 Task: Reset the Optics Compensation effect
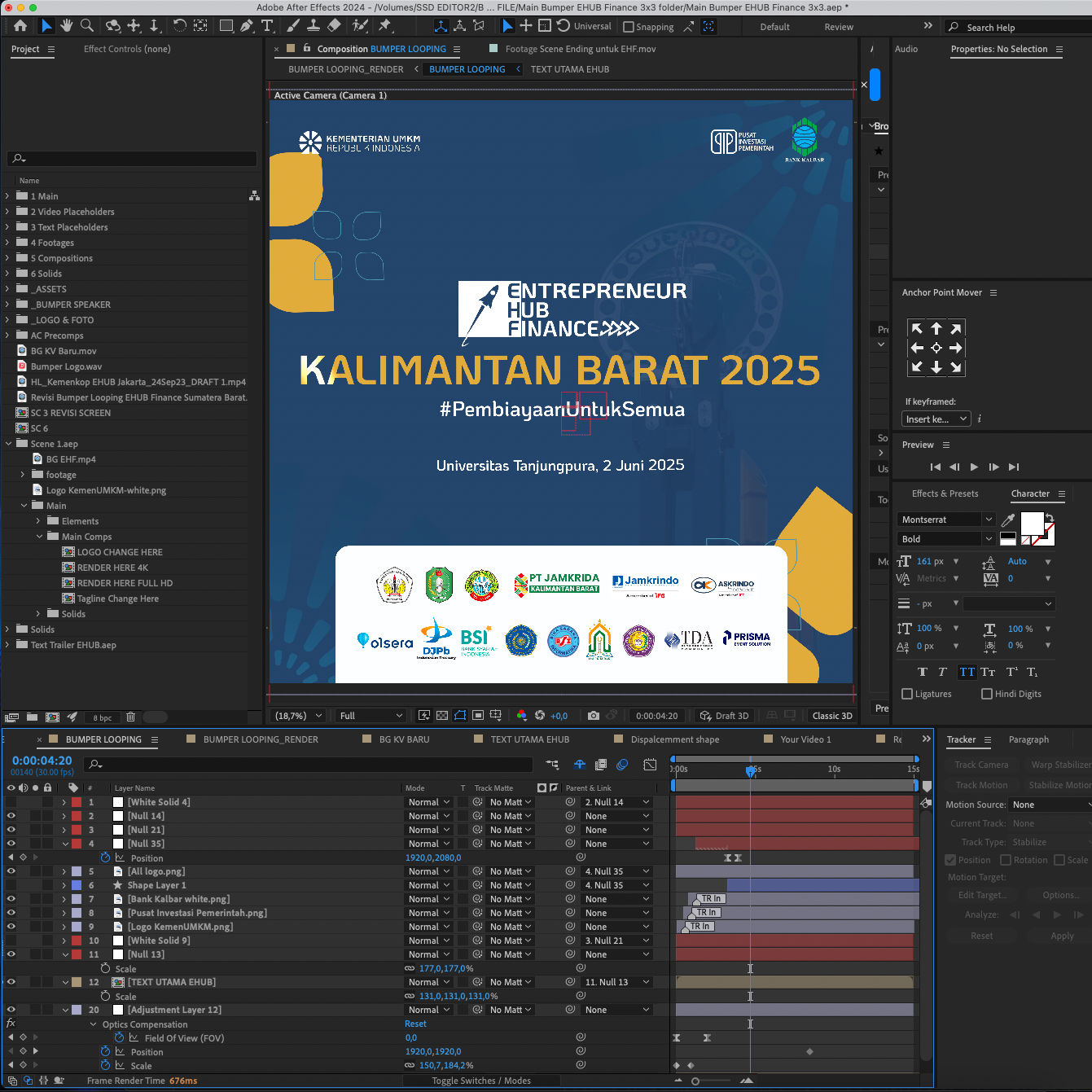pos(415,1024)
